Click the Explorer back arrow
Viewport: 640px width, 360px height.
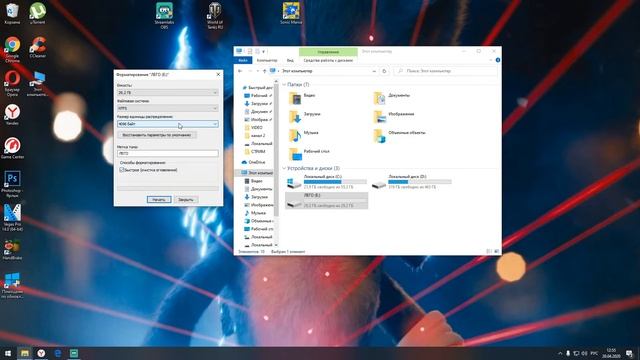[x=240, y=71]
